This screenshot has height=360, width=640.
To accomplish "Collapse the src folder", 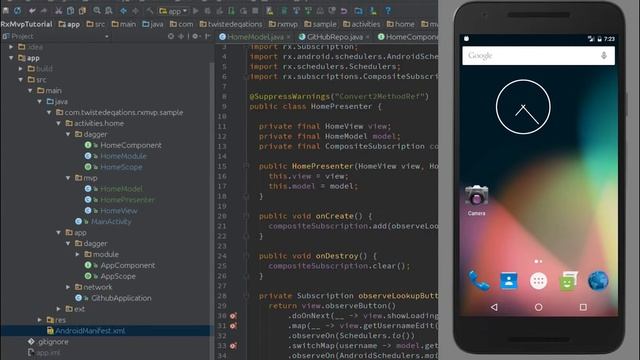I will tap(20, 80).
